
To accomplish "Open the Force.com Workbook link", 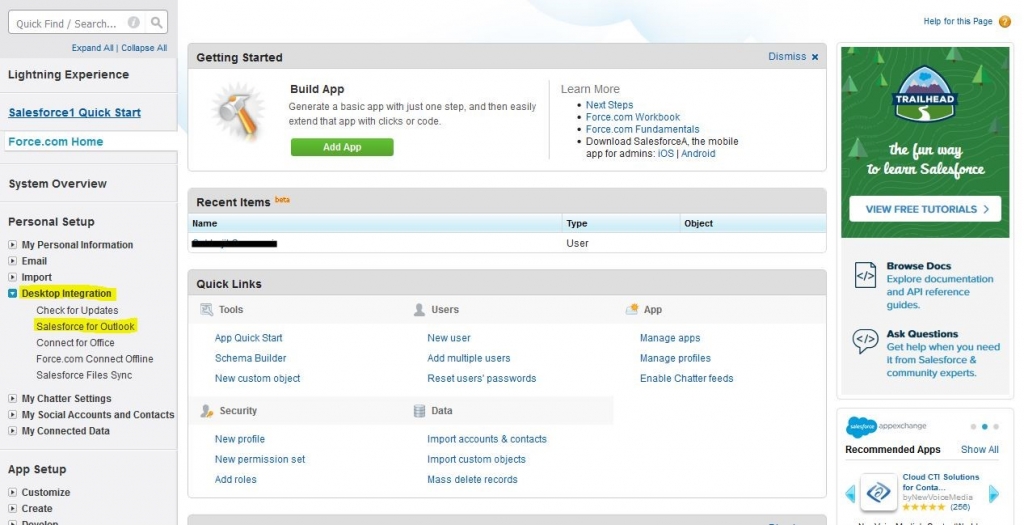I will pos(633,117).
